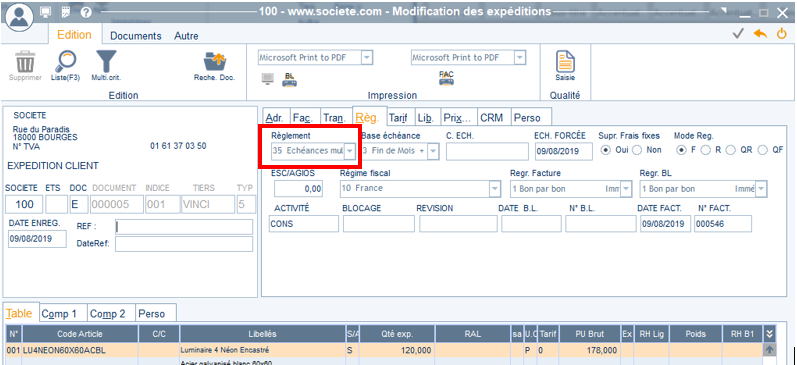Click the BLOCAGE input field

point(379,224)
